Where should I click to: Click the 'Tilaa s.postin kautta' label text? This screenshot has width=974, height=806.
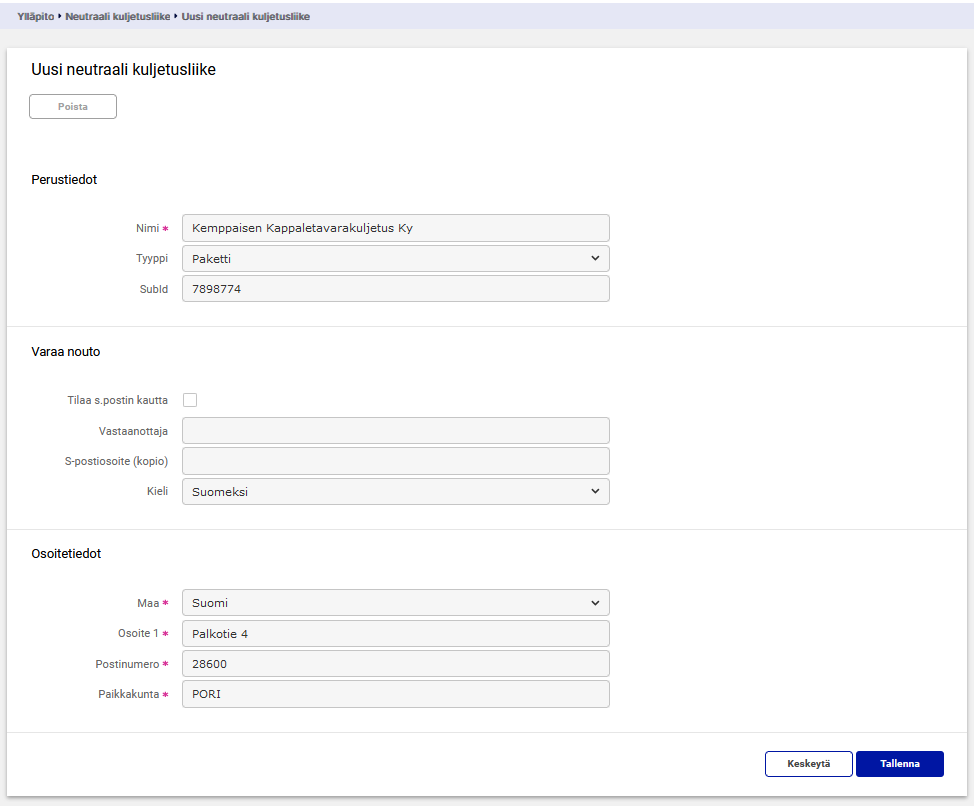click(111, 400)
